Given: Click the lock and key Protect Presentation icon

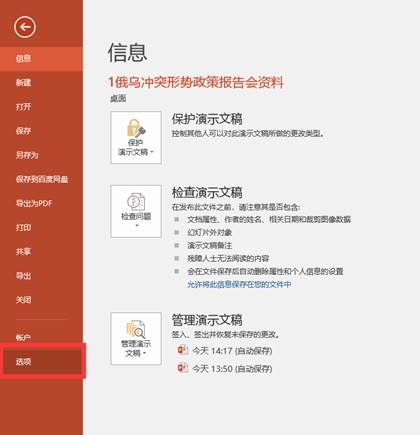Looking at the screenshot, I should (136, 128).
